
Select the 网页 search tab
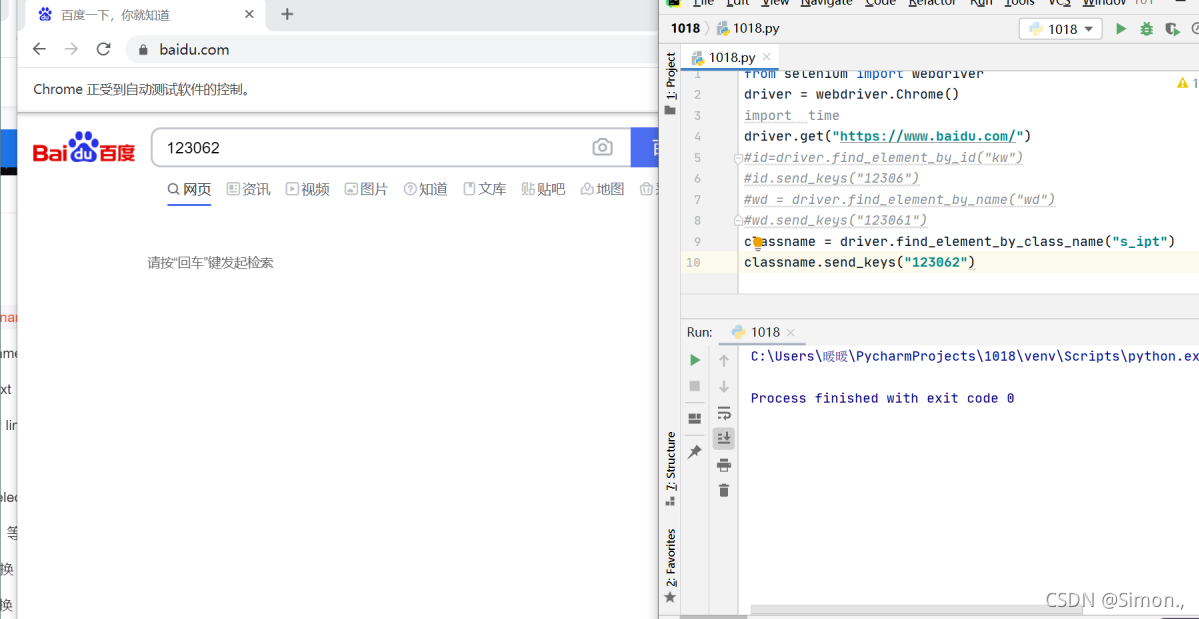[189, 190]
